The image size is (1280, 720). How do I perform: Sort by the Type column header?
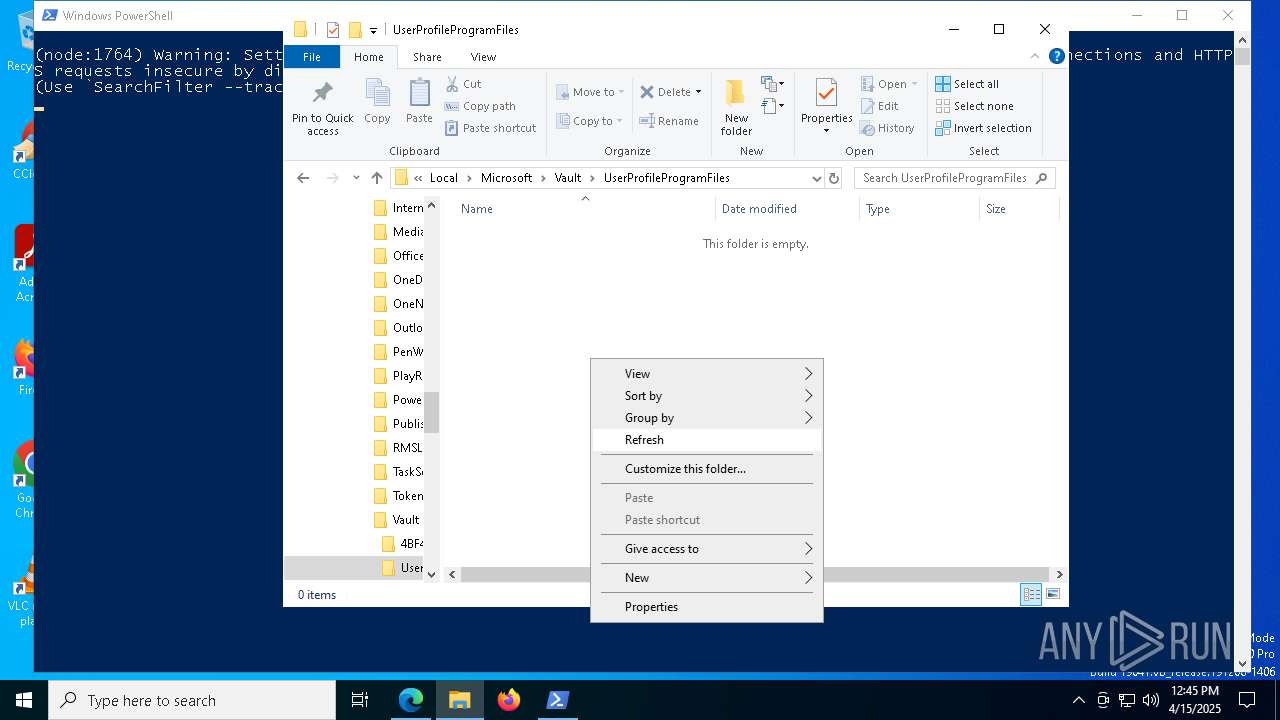pos(919,209)
